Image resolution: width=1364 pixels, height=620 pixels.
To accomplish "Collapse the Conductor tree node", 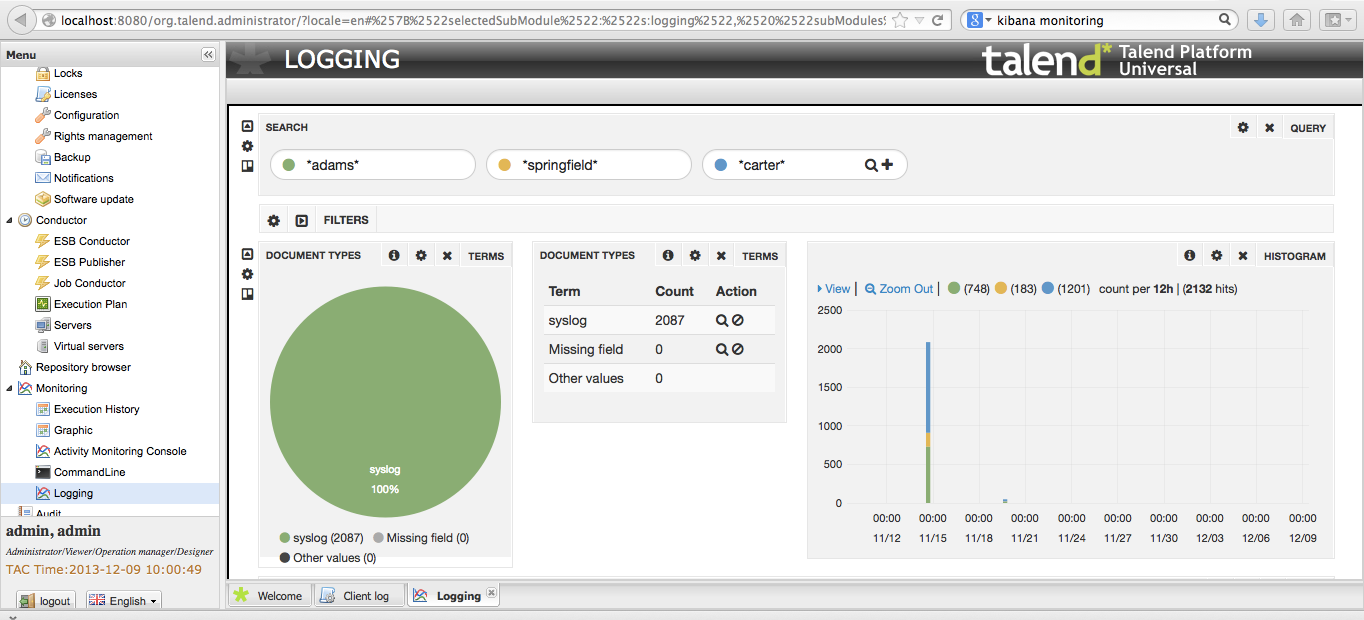I will click(x=10, y=220).
